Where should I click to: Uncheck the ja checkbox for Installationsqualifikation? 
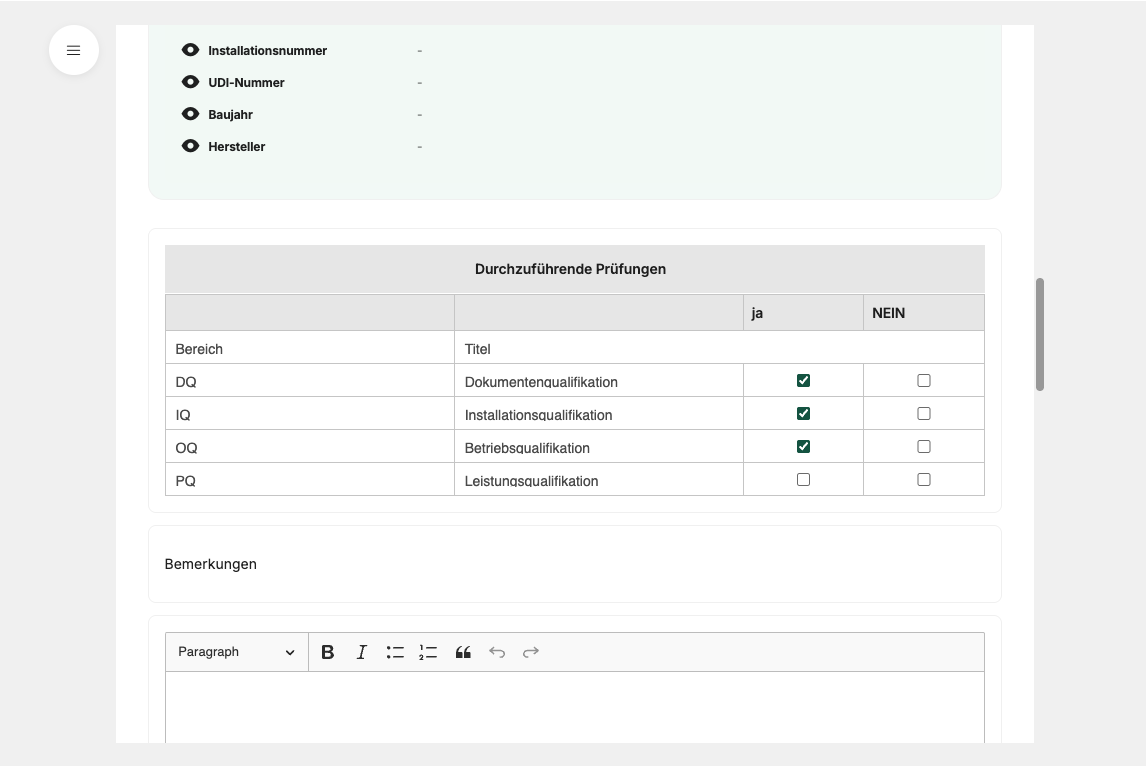(803, 414)
